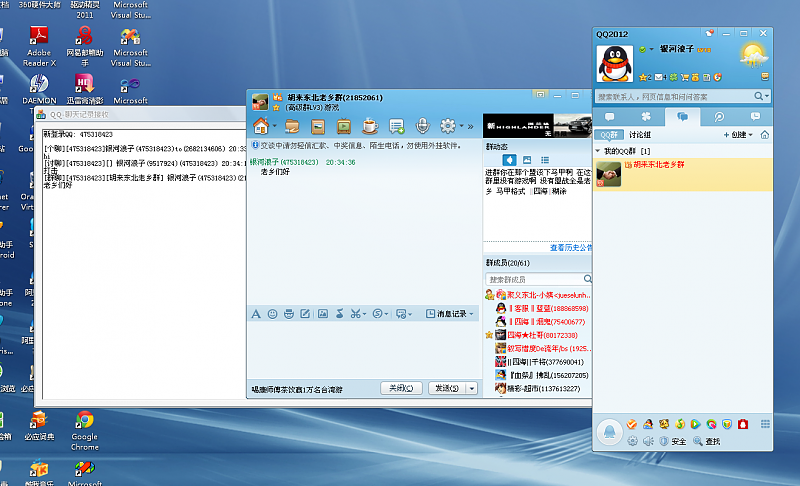The height and width of the screenshot is (486, 800).
Task: Open the QQ contacts chat-bubble tab
Action: [609, 117]
